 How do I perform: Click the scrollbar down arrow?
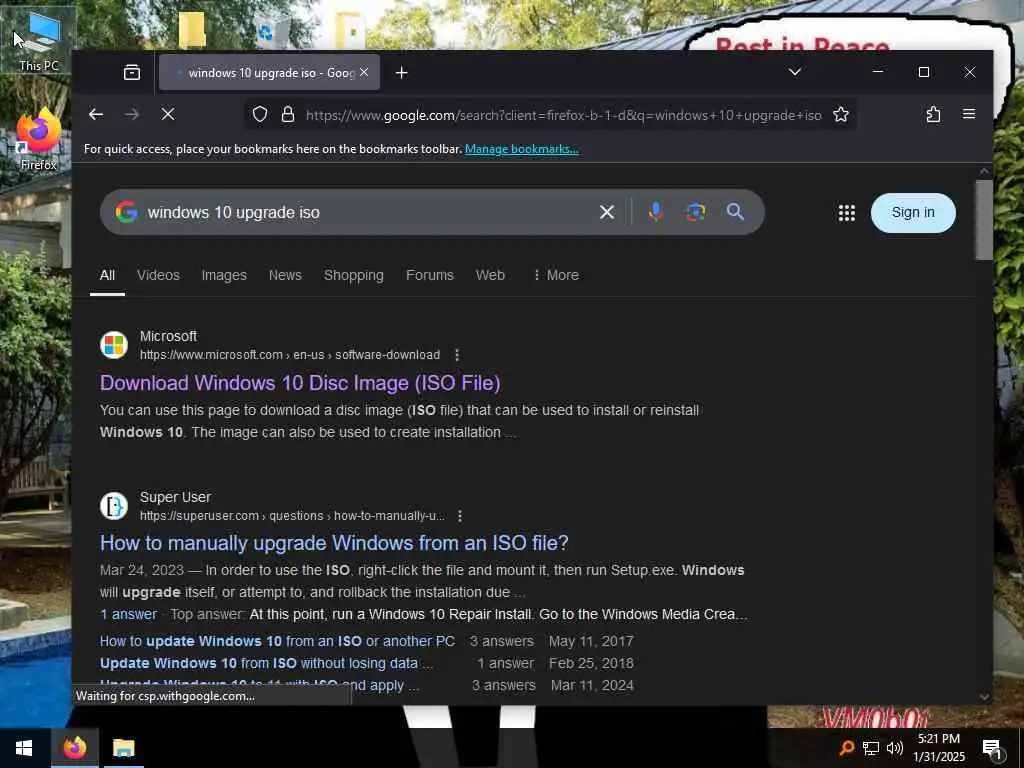tap(984, 697)
